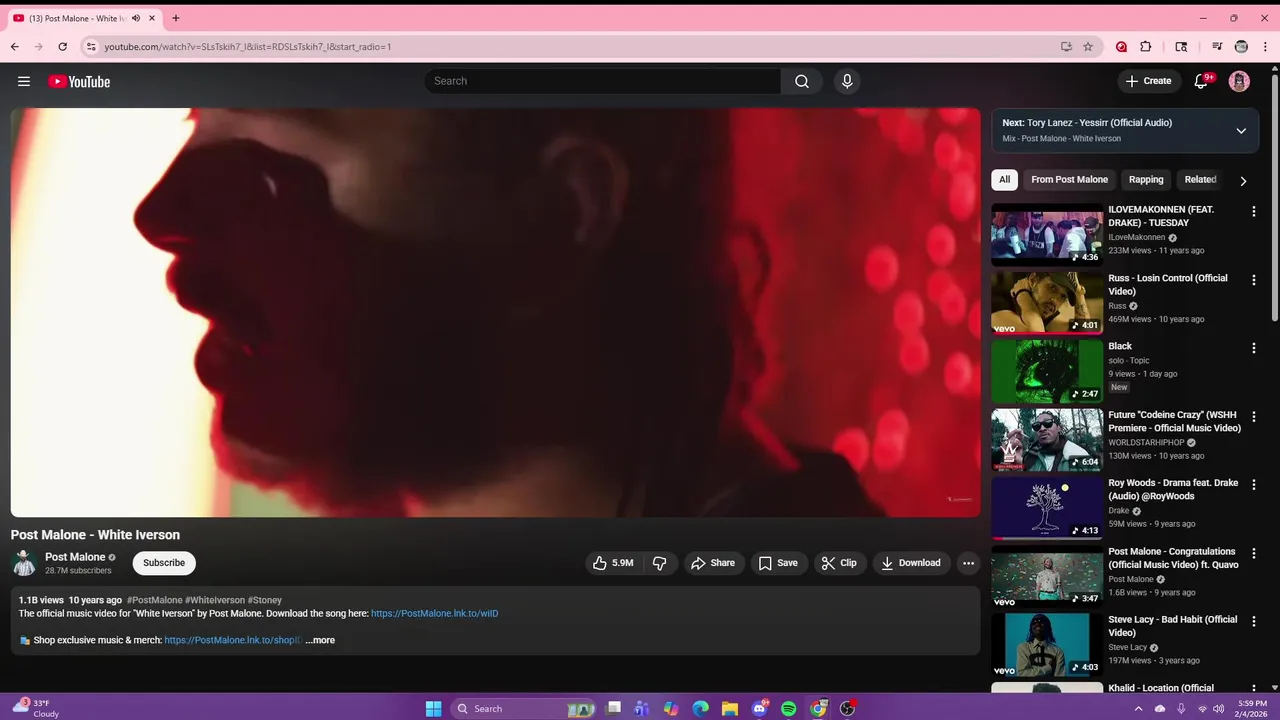This screenshot has width=1280, height=720.
Task: Select the Related filter chip
Action: coord(1200,179)
